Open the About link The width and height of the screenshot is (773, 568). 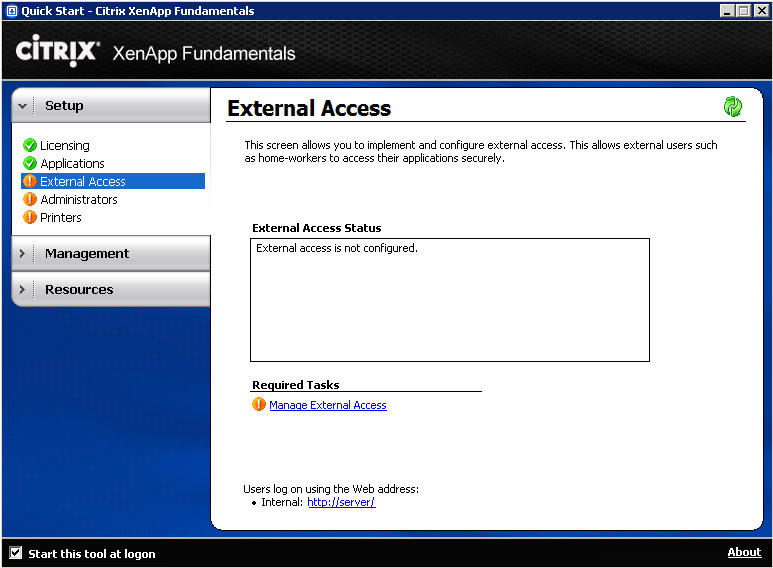pos(744,552)
